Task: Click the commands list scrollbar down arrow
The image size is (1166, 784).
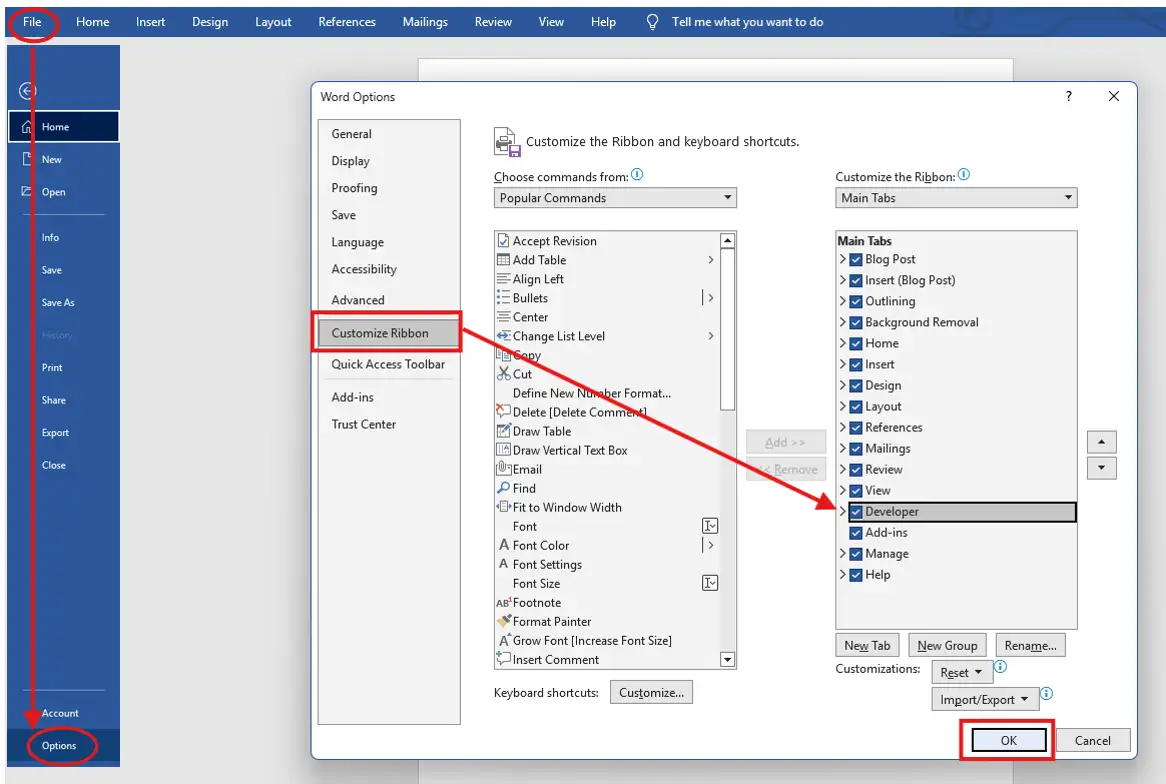Action: point(729,659)
